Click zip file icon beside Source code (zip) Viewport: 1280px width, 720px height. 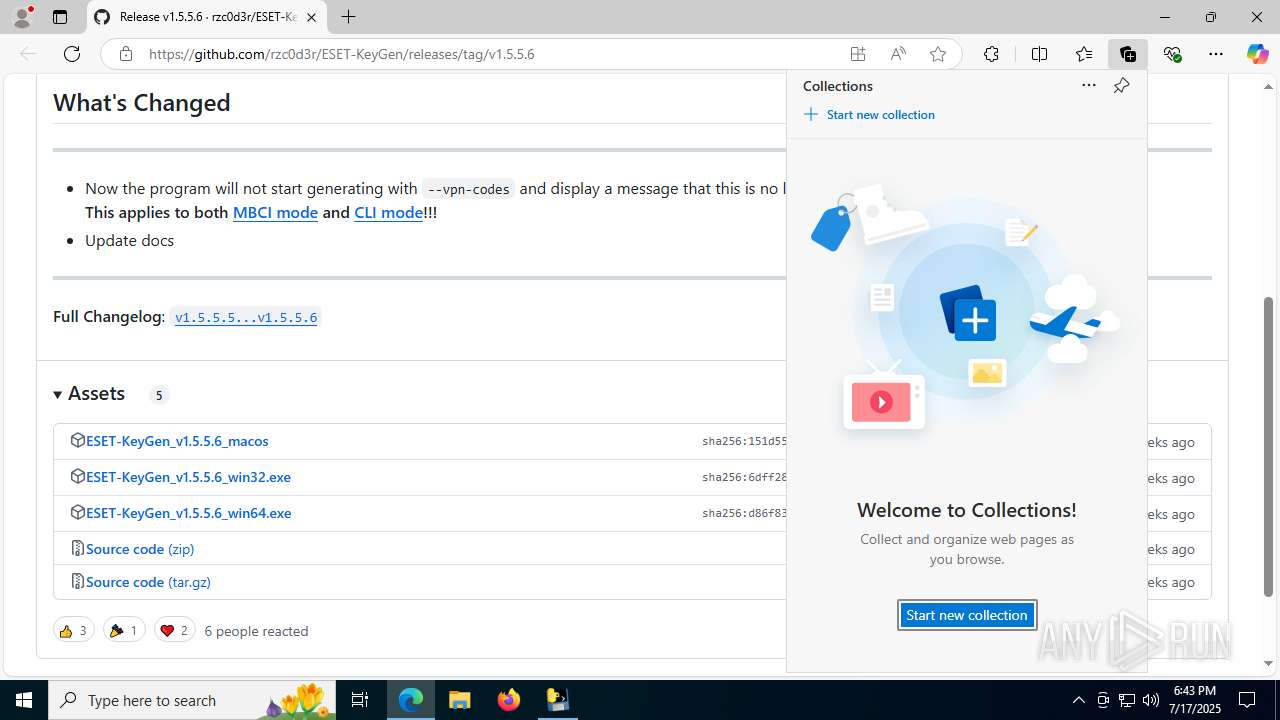point(77,548)
